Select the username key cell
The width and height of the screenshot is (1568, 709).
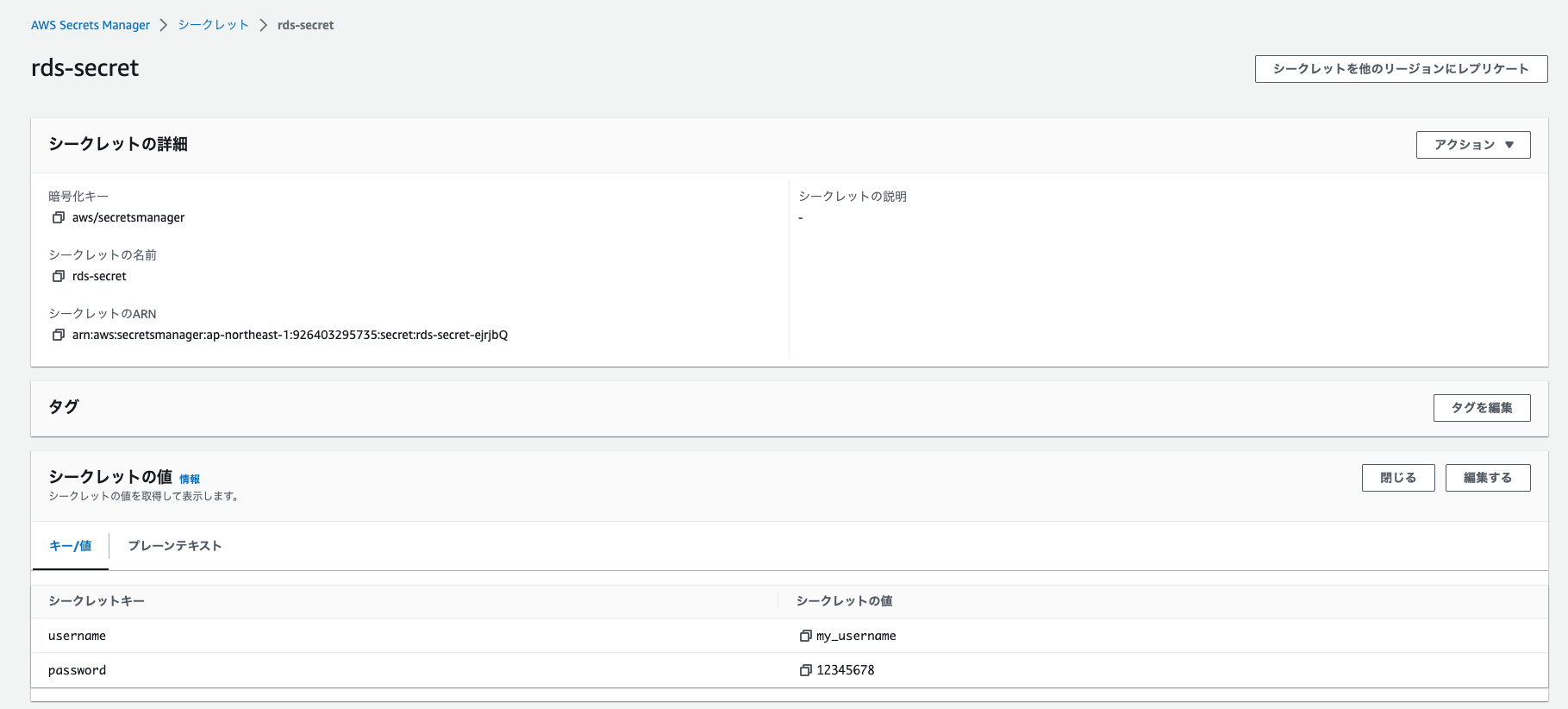tap(77, 636)
